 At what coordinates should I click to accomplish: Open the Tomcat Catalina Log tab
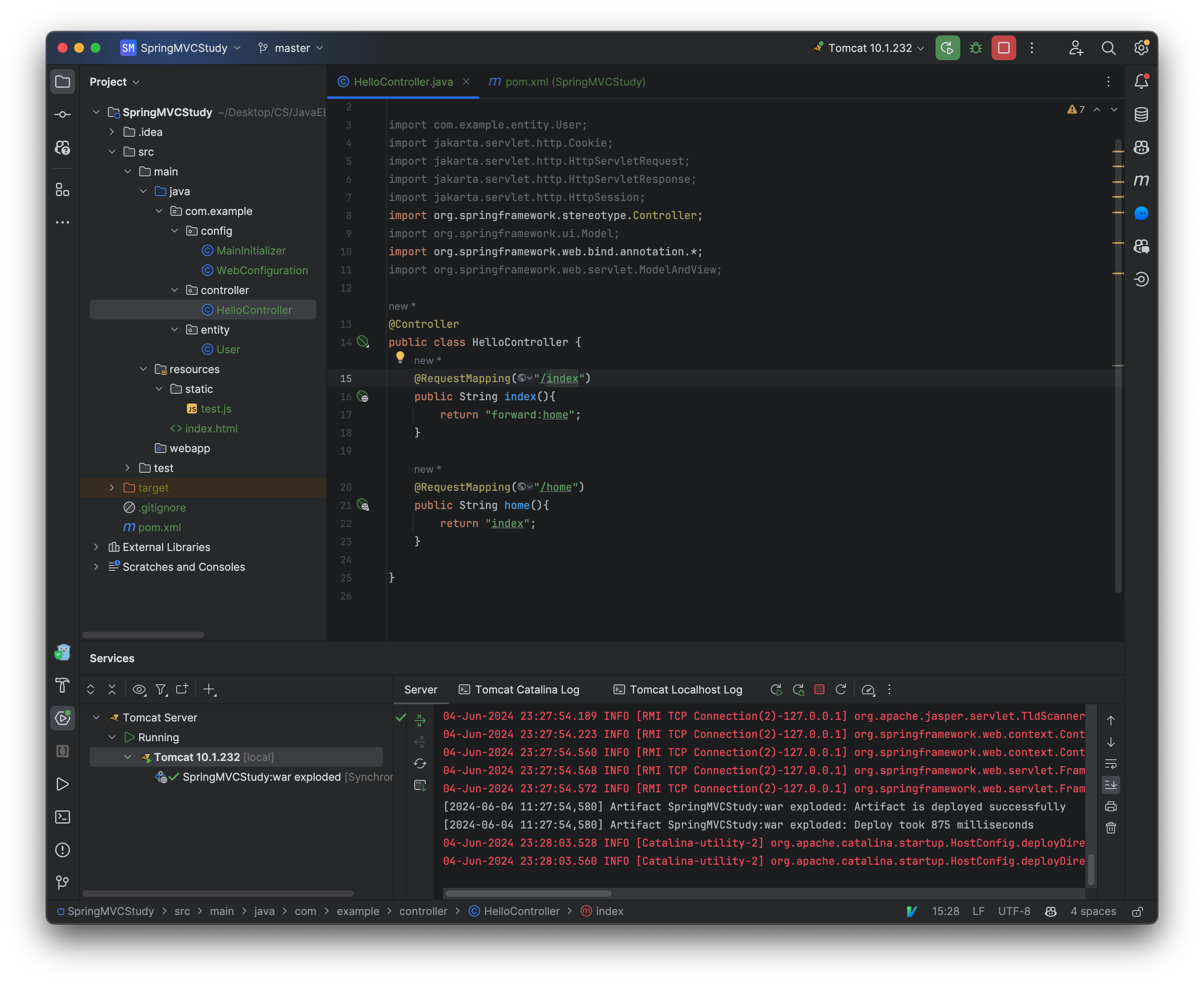[x=518, y=689]
